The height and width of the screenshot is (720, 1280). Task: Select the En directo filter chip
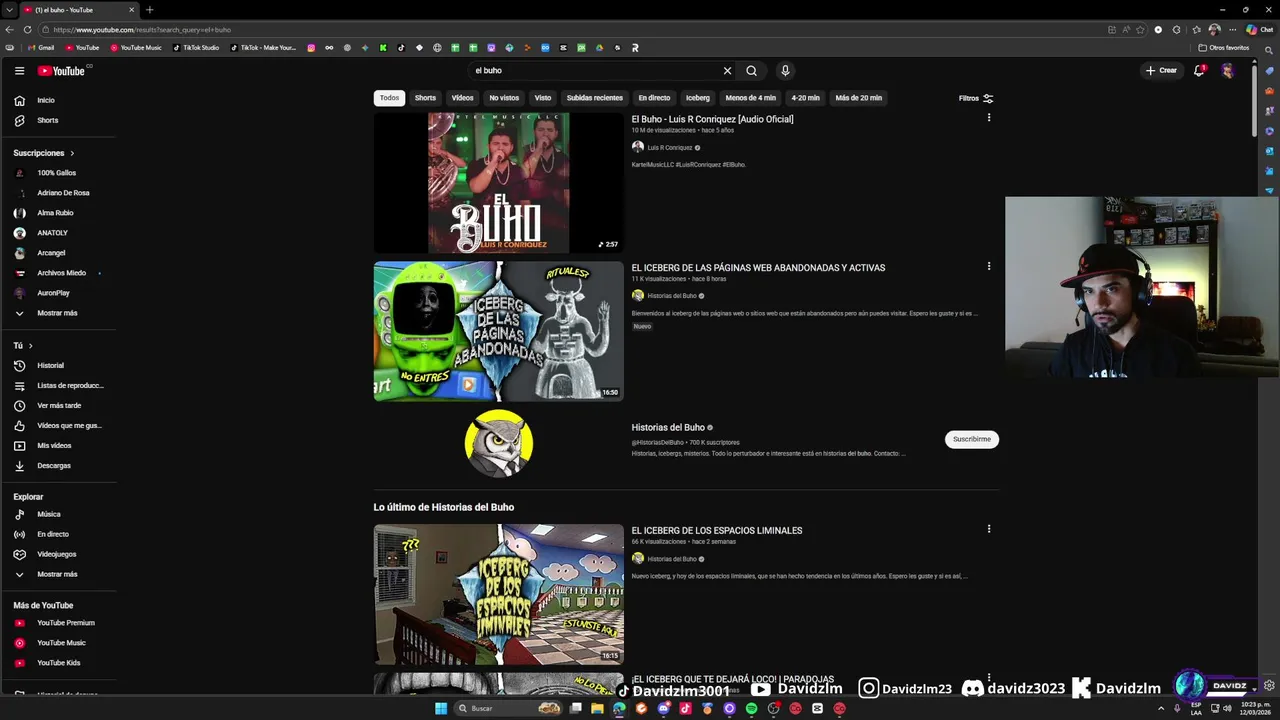[654, 98]
